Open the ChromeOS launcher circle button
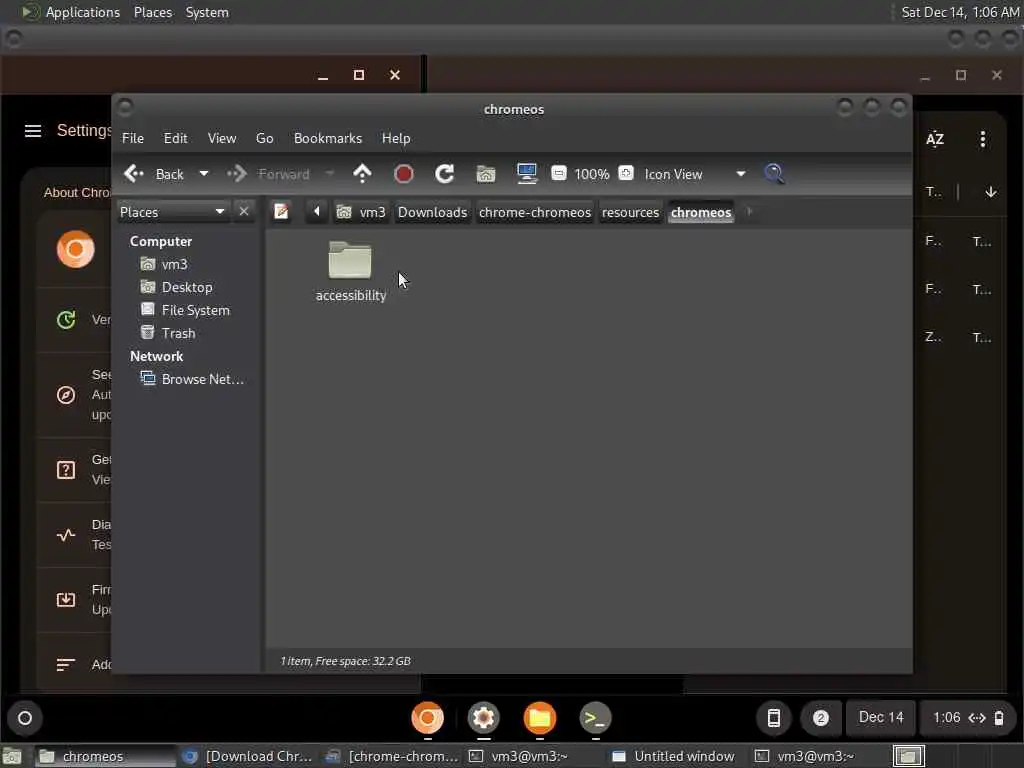 (x=25, y=718)
